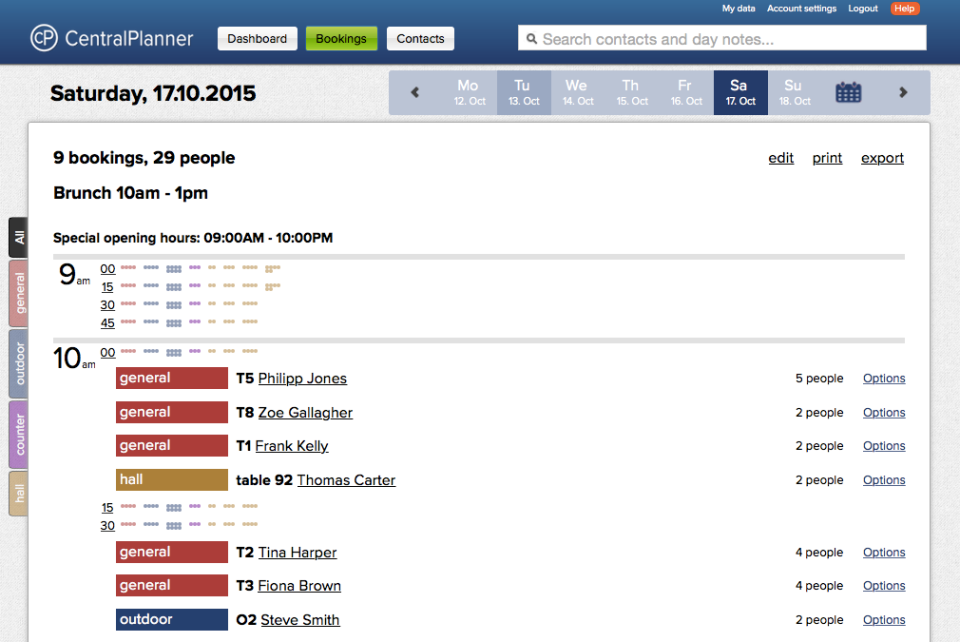Select Saturday 17 Oct tab
Screen dimensions: 960x642
pyautogui.click(x=740, y=92)
